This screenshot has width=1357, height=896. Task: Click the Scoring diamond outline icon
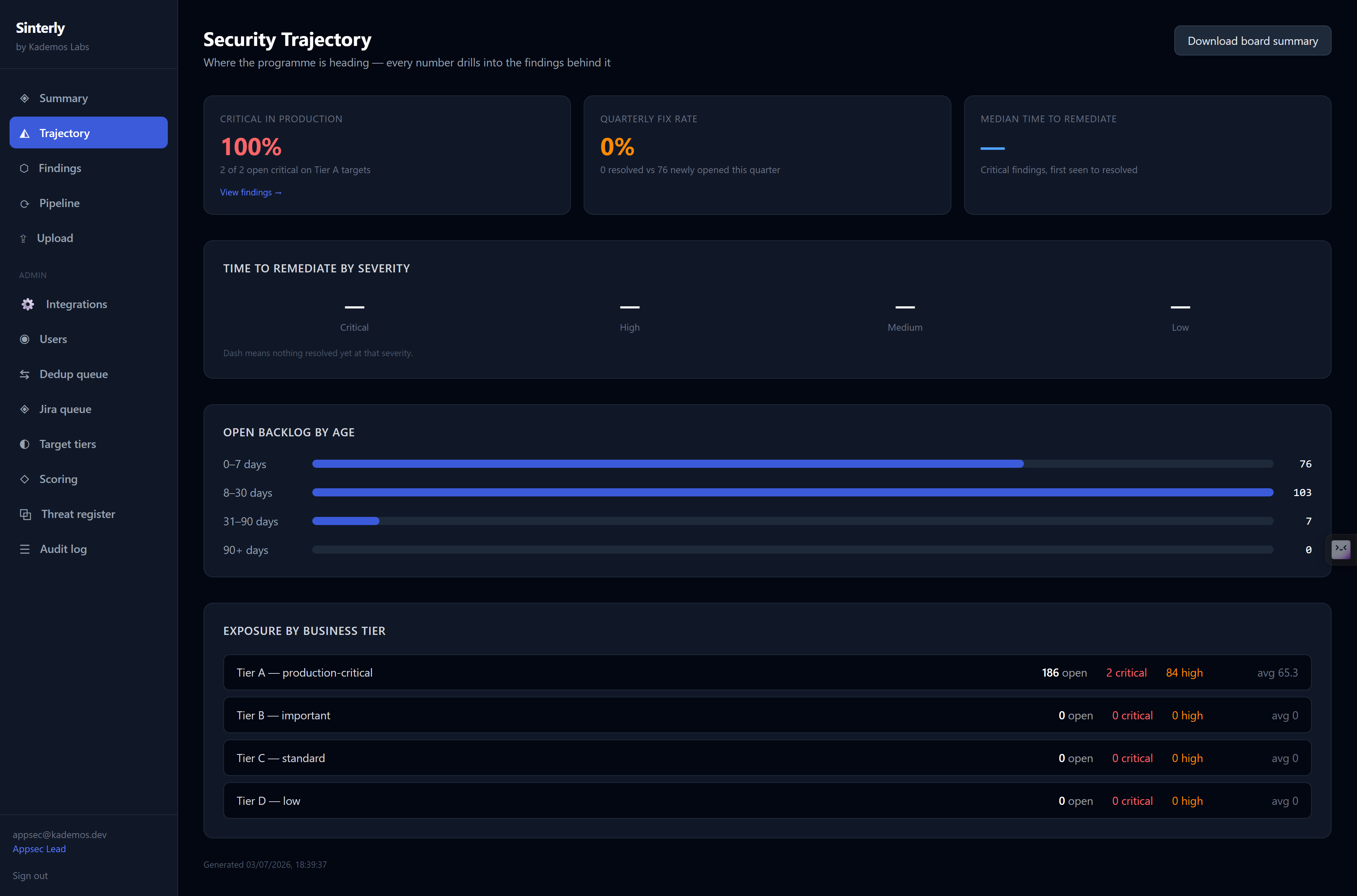click(25, 479)
